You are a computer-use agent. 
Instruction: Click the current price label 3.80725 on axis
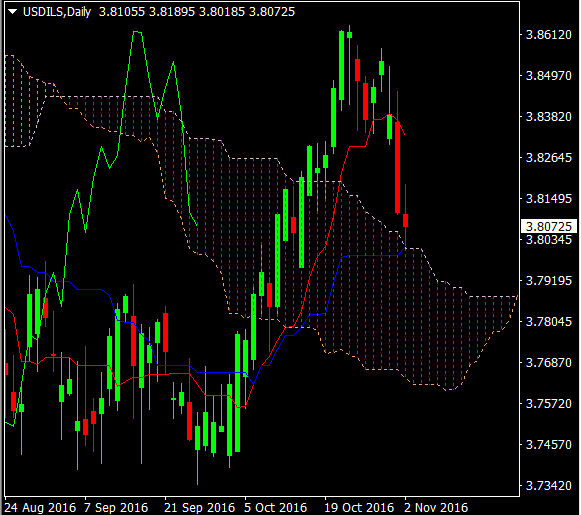[549, 226]
